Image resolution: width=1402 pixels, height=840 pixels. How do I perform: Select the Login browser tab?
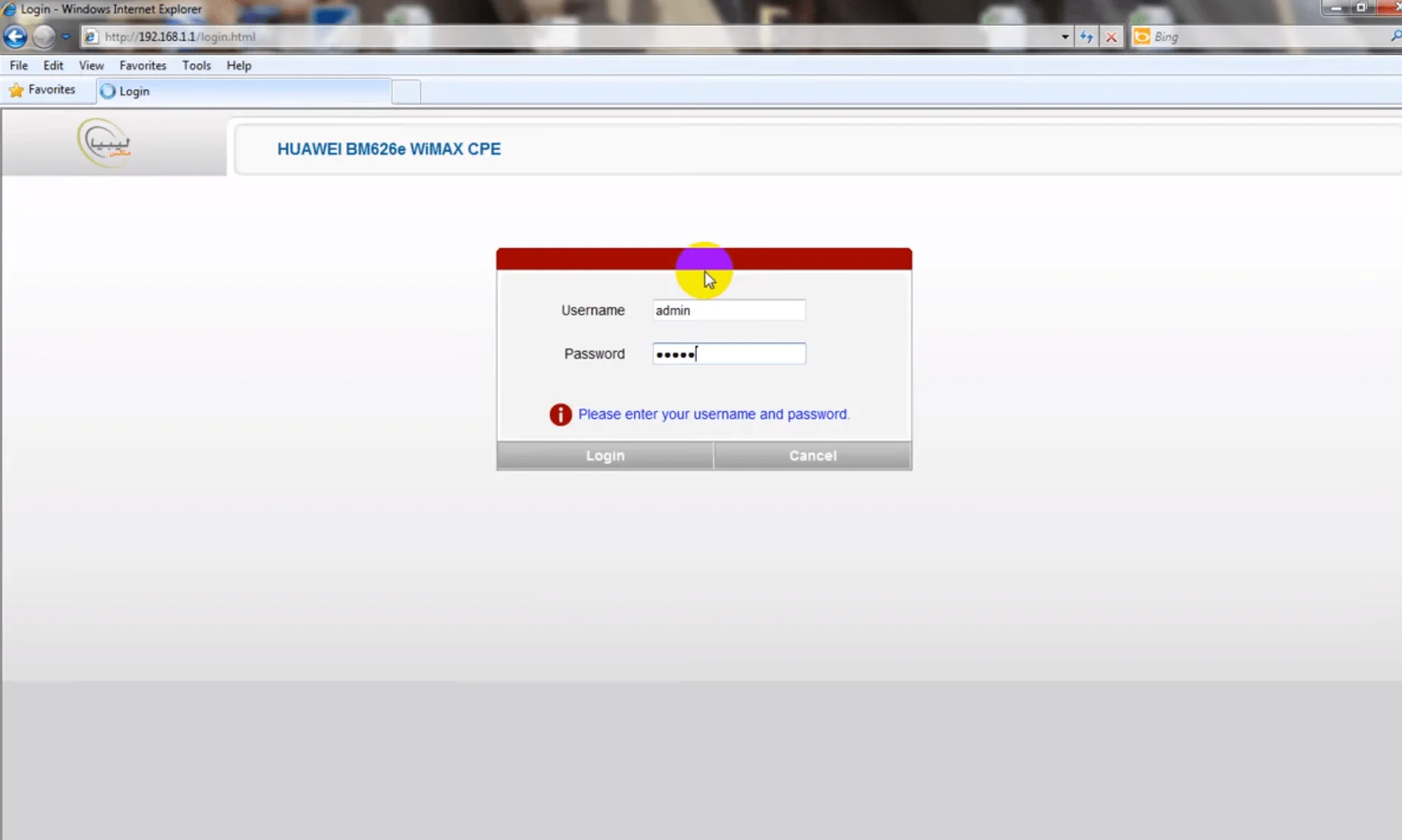[x=244, y=91]
